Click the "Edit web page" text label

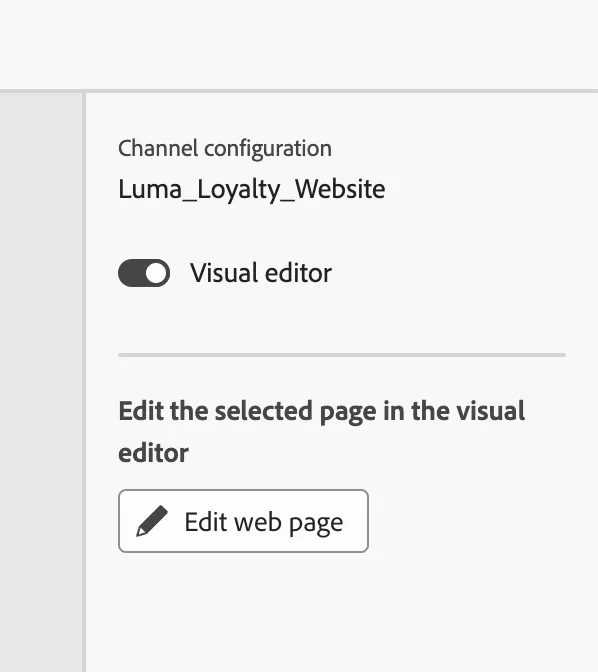pos(264,522)
